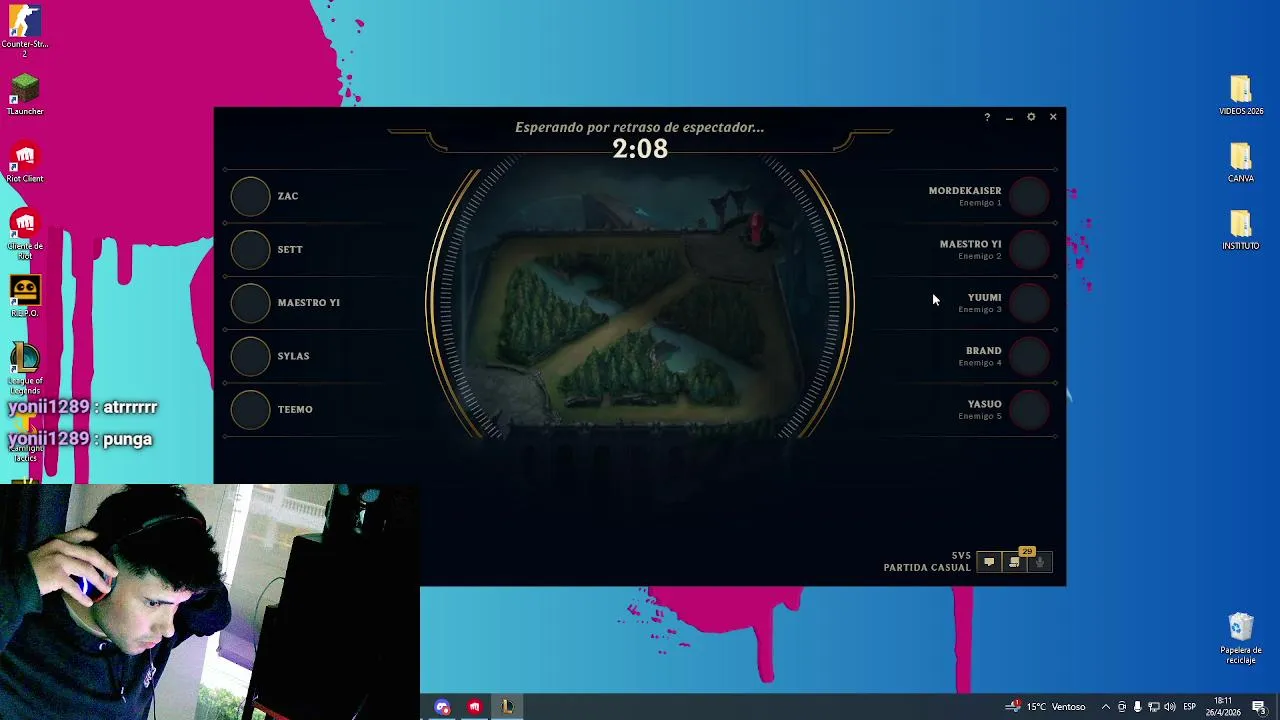Open the TLauncher desktop shortcut
Screen dimensions: 1280x720
tap(25, 95)
